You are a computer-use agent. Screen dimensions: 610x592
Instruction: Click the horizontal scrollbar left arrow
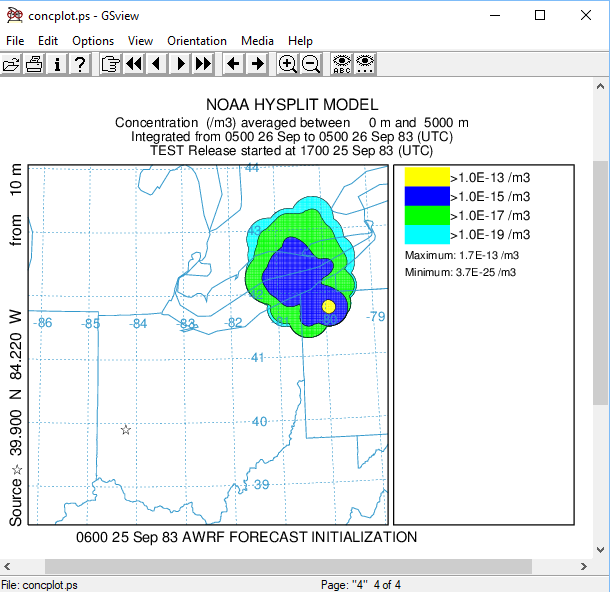click(x=7, y=566)
